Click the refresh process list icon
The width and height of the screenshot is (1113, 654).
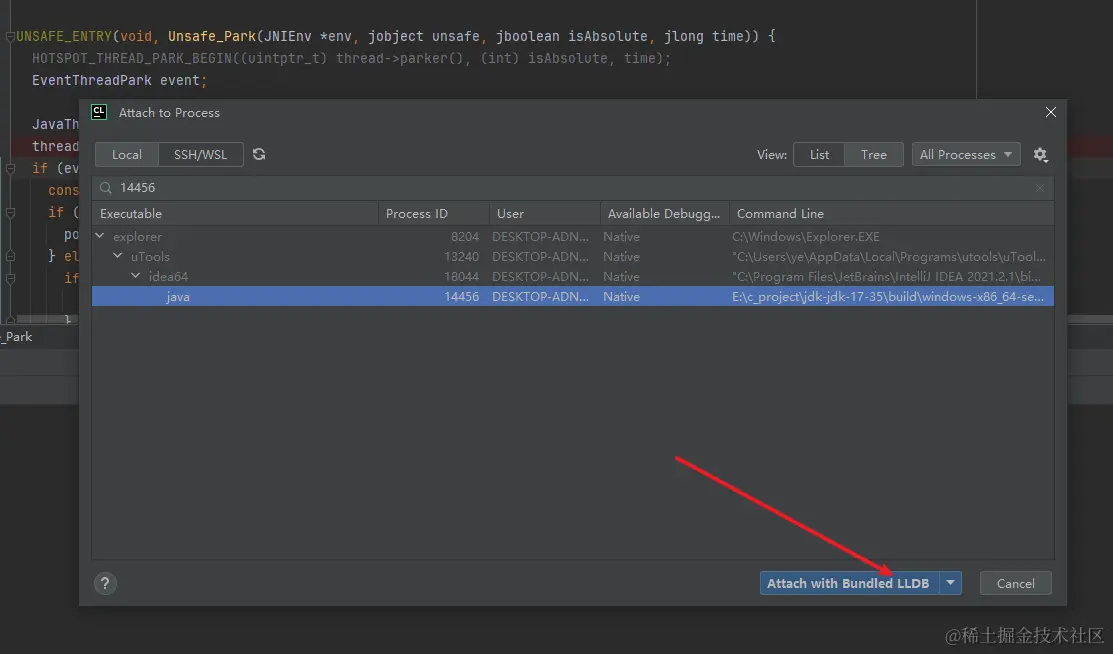259,154
